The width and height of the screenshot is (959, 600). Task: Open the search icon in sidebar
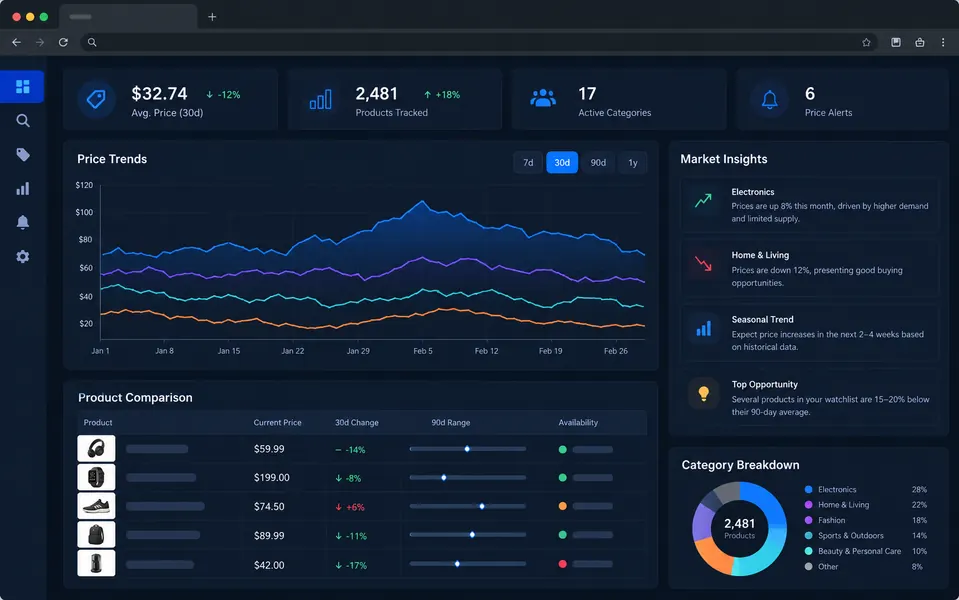click(x=23, y=120)
